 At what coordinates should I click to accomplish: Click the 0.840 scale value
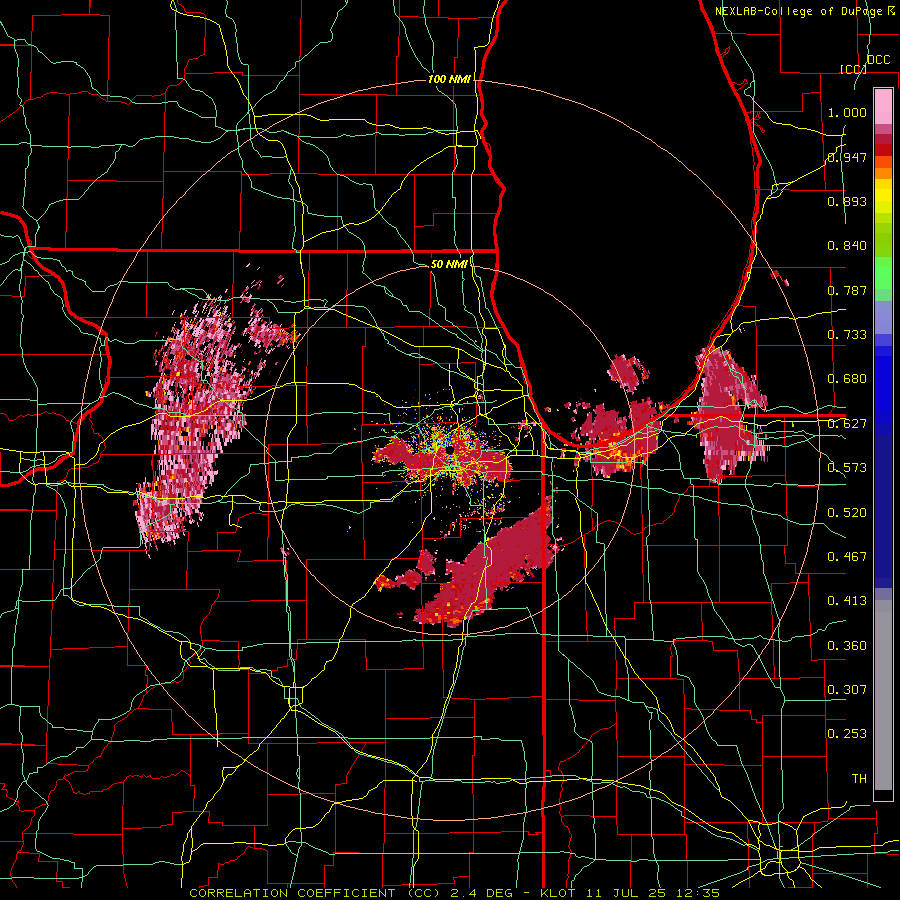(847, 246)
